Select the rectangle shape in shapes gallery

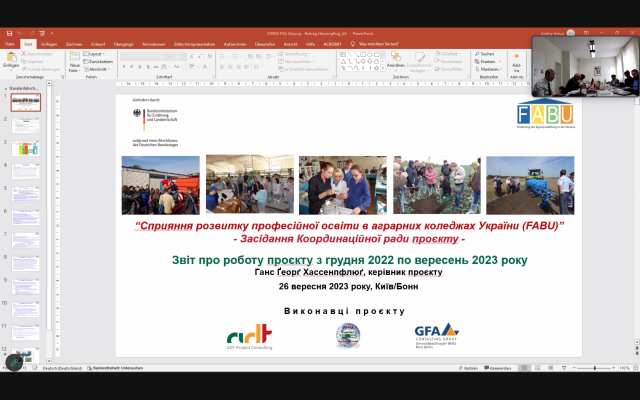[363, 54]
